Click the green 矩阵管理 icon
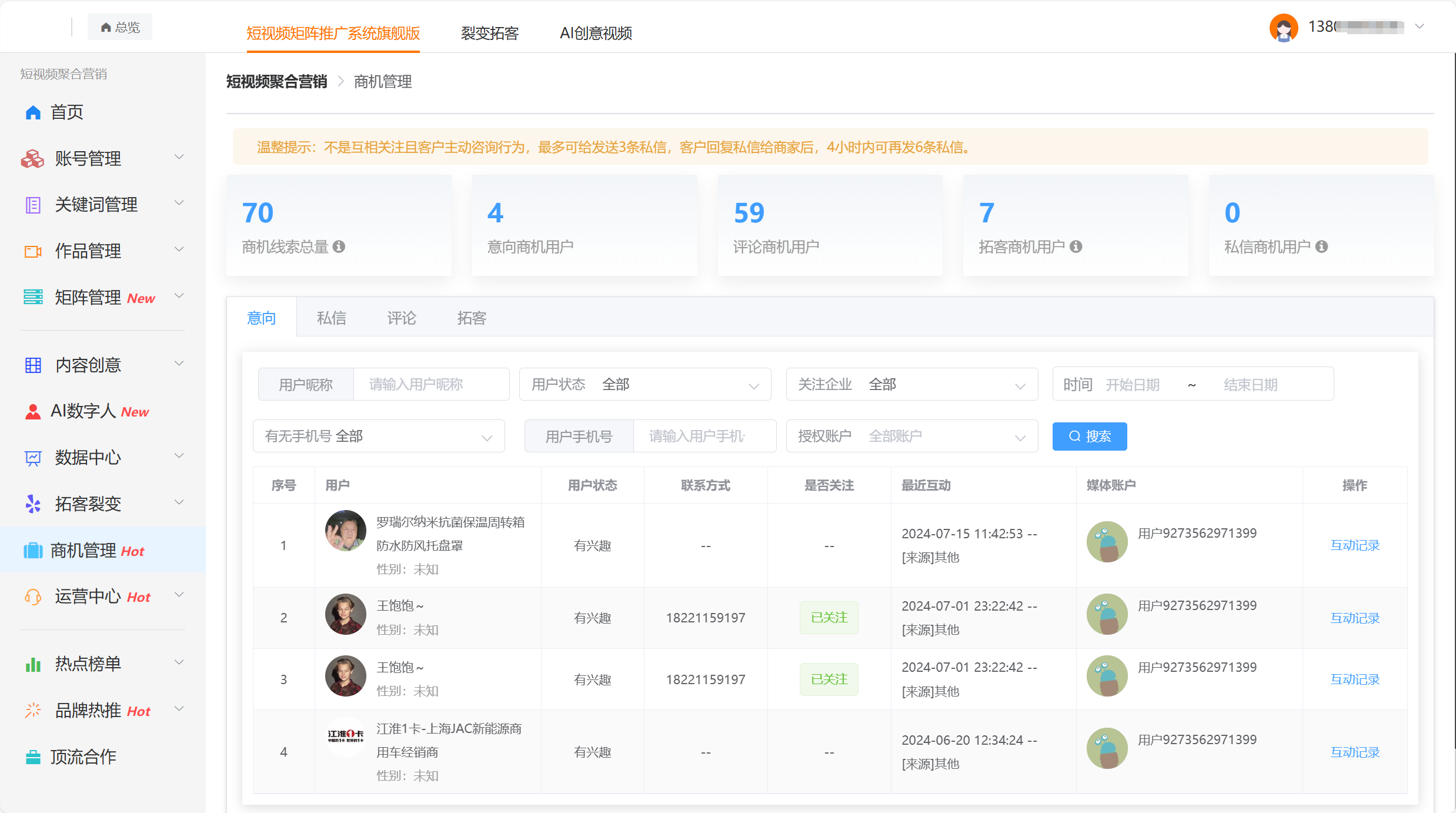The image size is (1456, 813). click(x=33, y=297)
